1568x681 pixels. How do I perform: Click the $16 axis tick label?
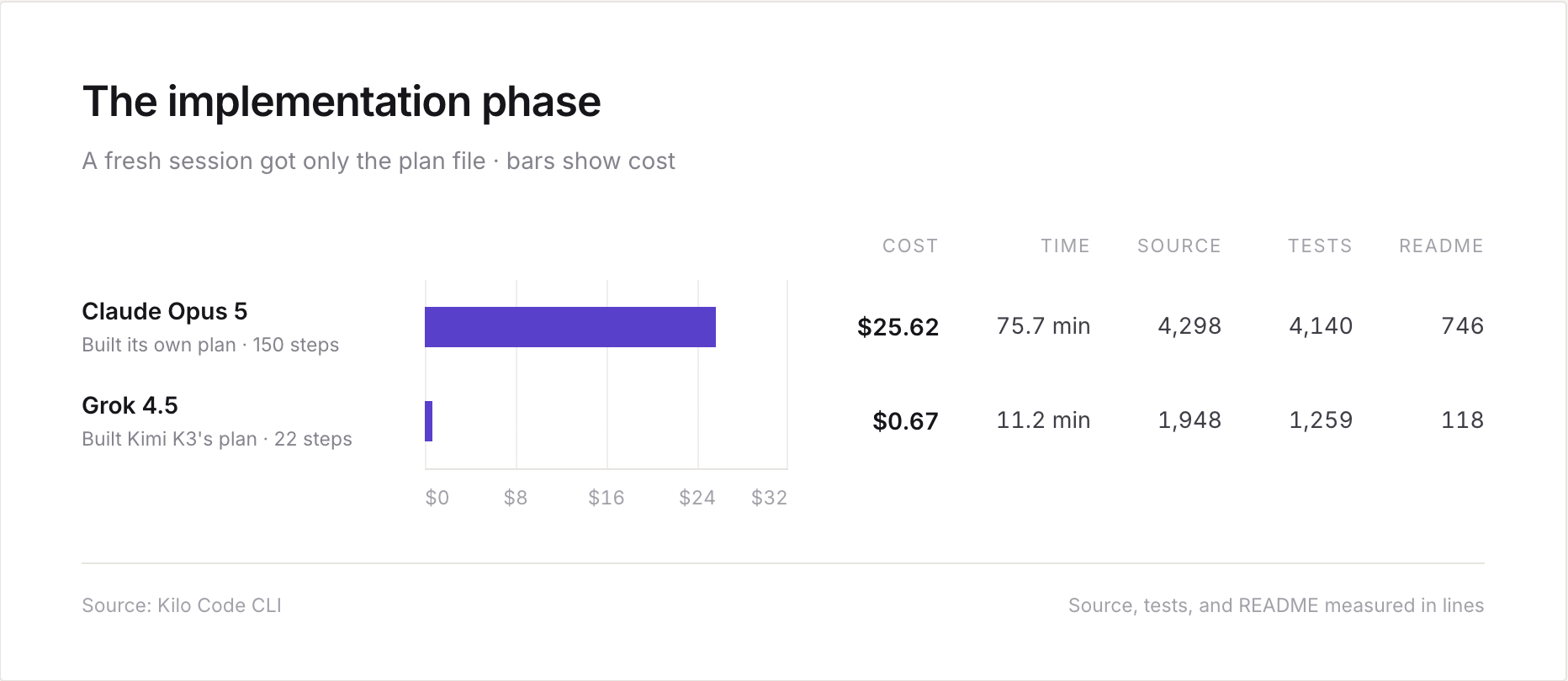pyautogui.click(x=606, y=498)
